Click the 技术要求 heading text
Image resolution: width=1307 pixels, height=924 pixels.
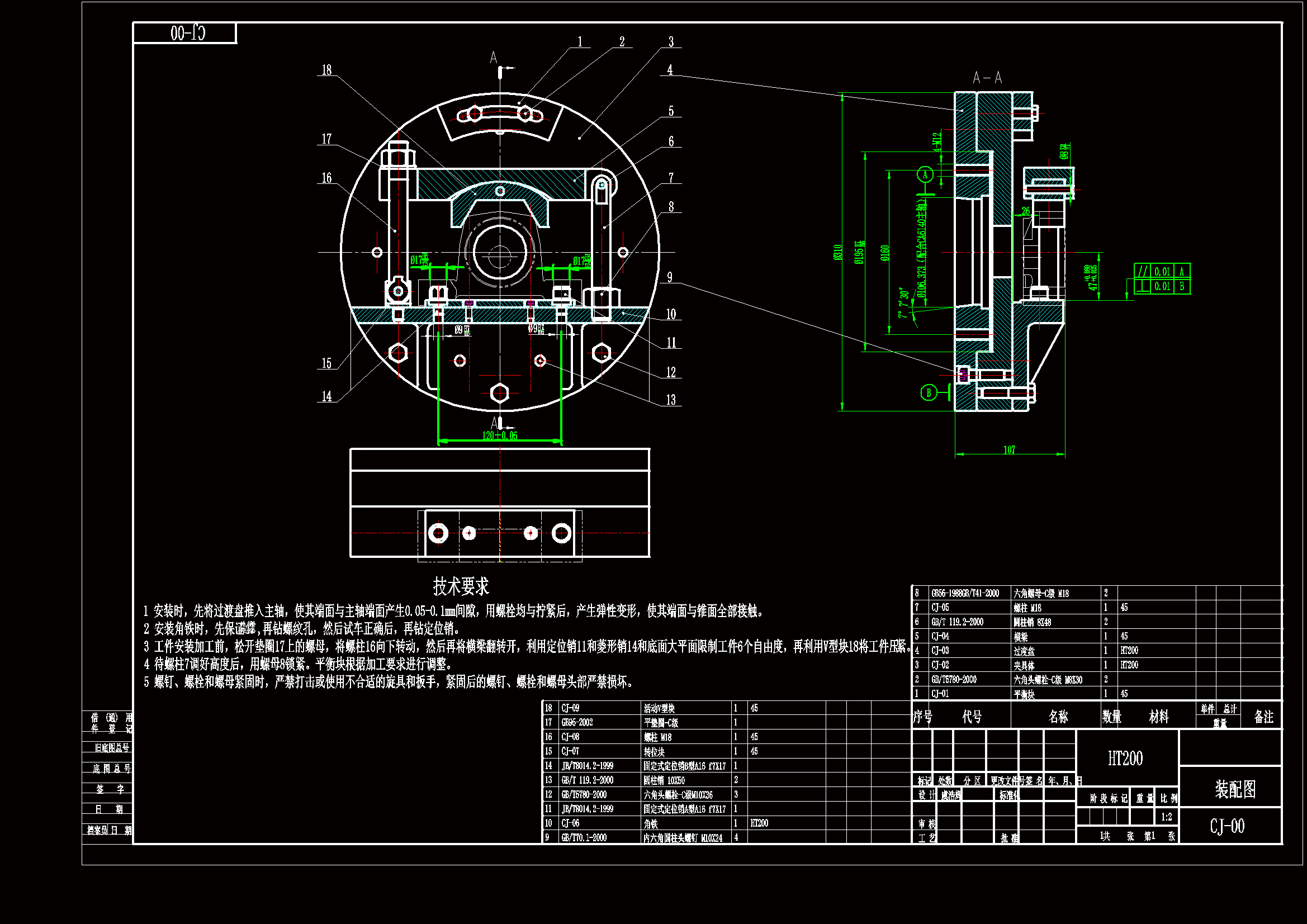coord(461,586)
